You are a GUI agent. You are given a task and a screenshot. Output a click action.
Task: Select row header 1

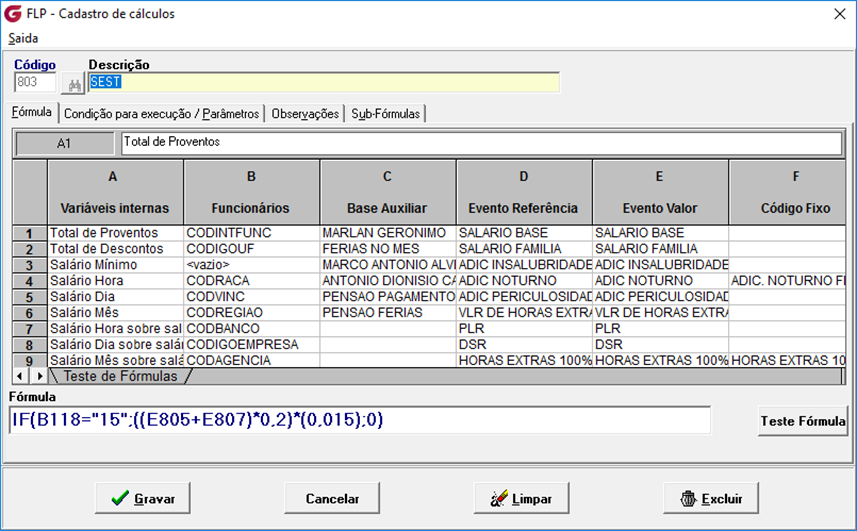pos(30,233)
